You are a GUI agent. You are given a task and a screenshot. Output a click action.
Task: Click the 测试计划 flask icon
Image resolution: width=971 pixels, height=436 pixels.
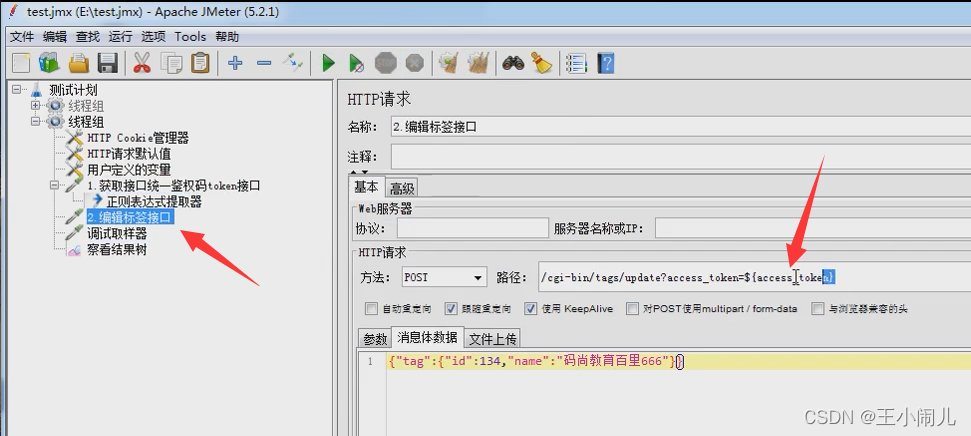coord(37,90)
